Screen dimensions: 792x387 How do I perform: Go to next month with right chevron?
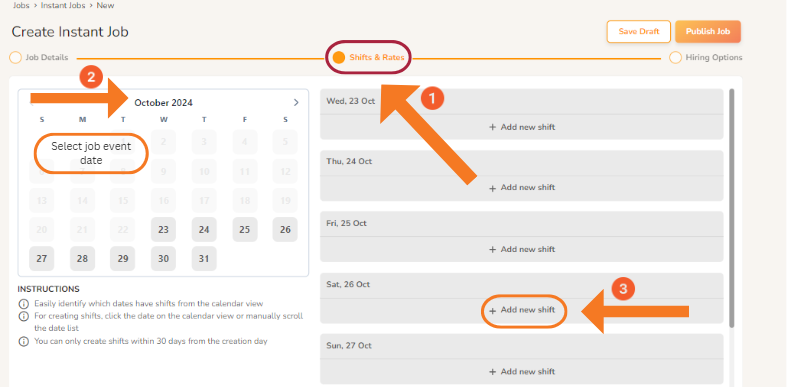click(296, 103)
